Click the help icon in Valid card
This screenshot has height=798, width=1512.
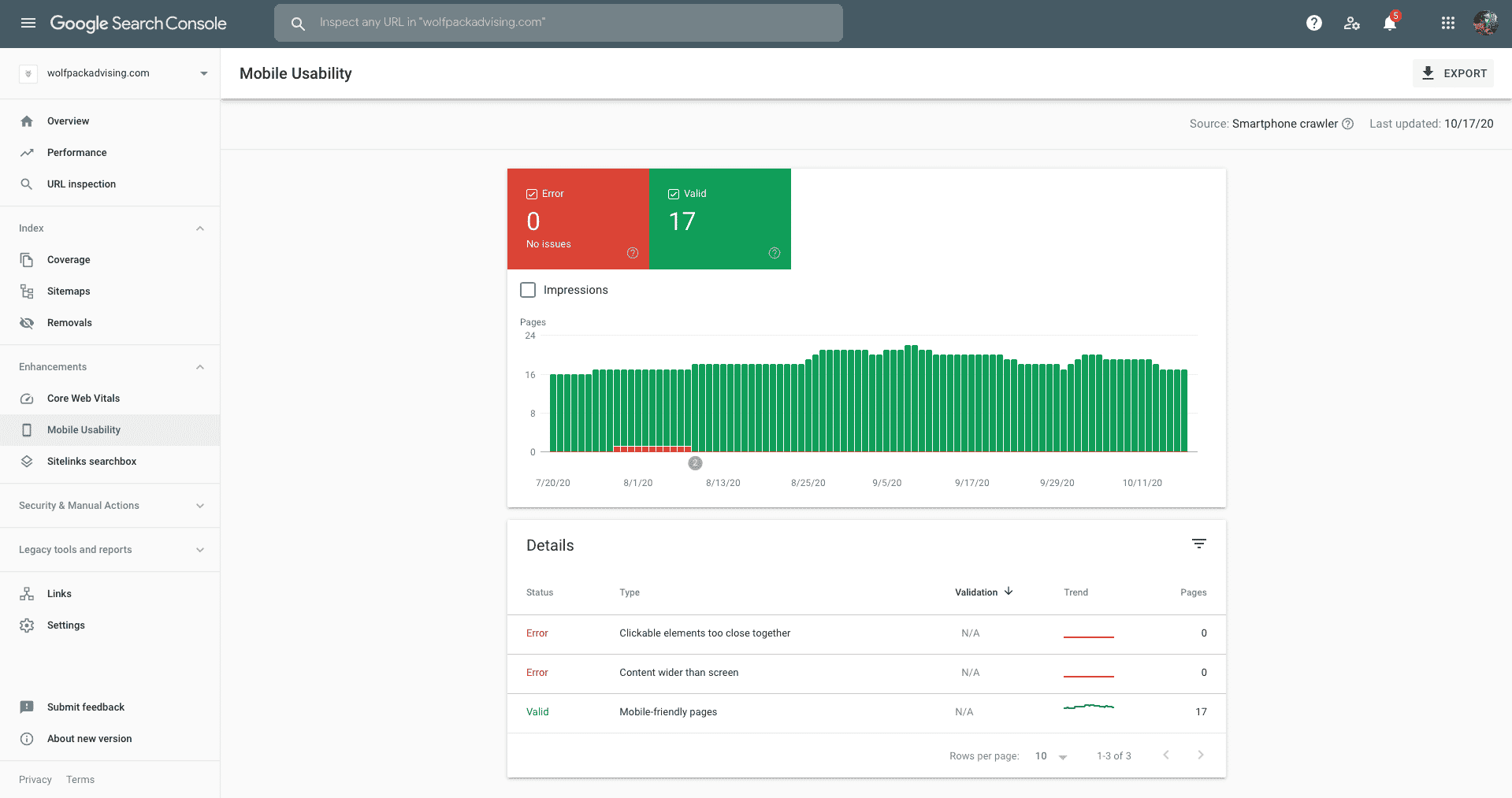tap(775, 253)
